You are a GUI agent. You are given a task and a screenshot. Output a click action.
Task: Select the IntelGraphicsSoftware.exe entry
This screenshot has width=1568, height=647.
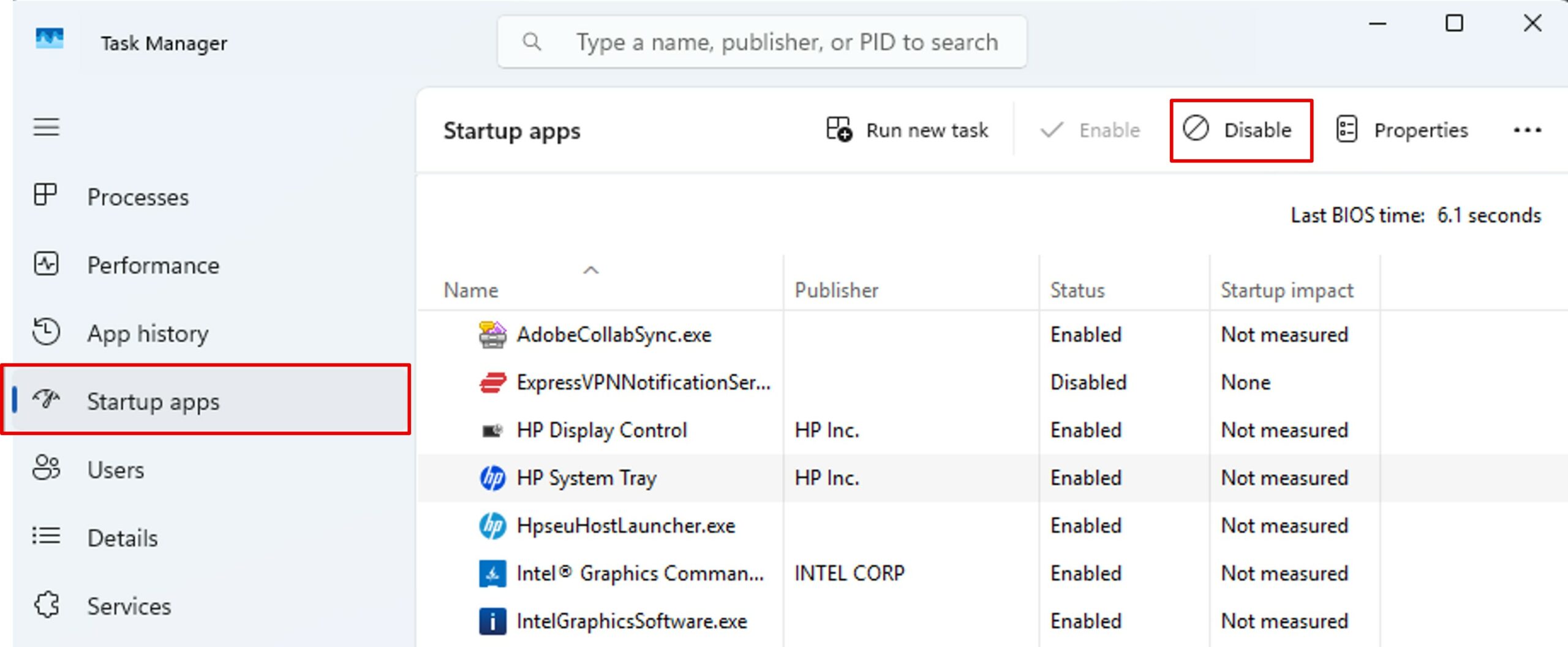pyautogui.click(x=992, y=621)
